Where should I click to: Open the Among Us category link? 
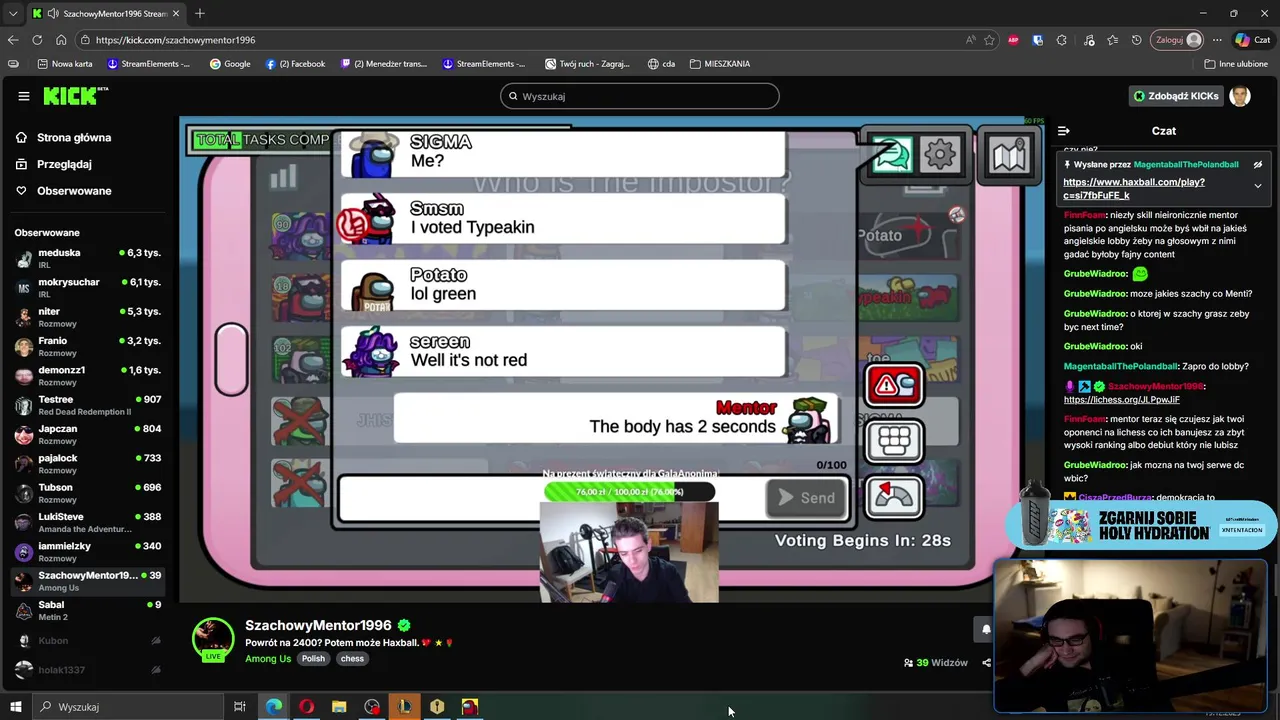pyautogui.click(x=268, y=659)
